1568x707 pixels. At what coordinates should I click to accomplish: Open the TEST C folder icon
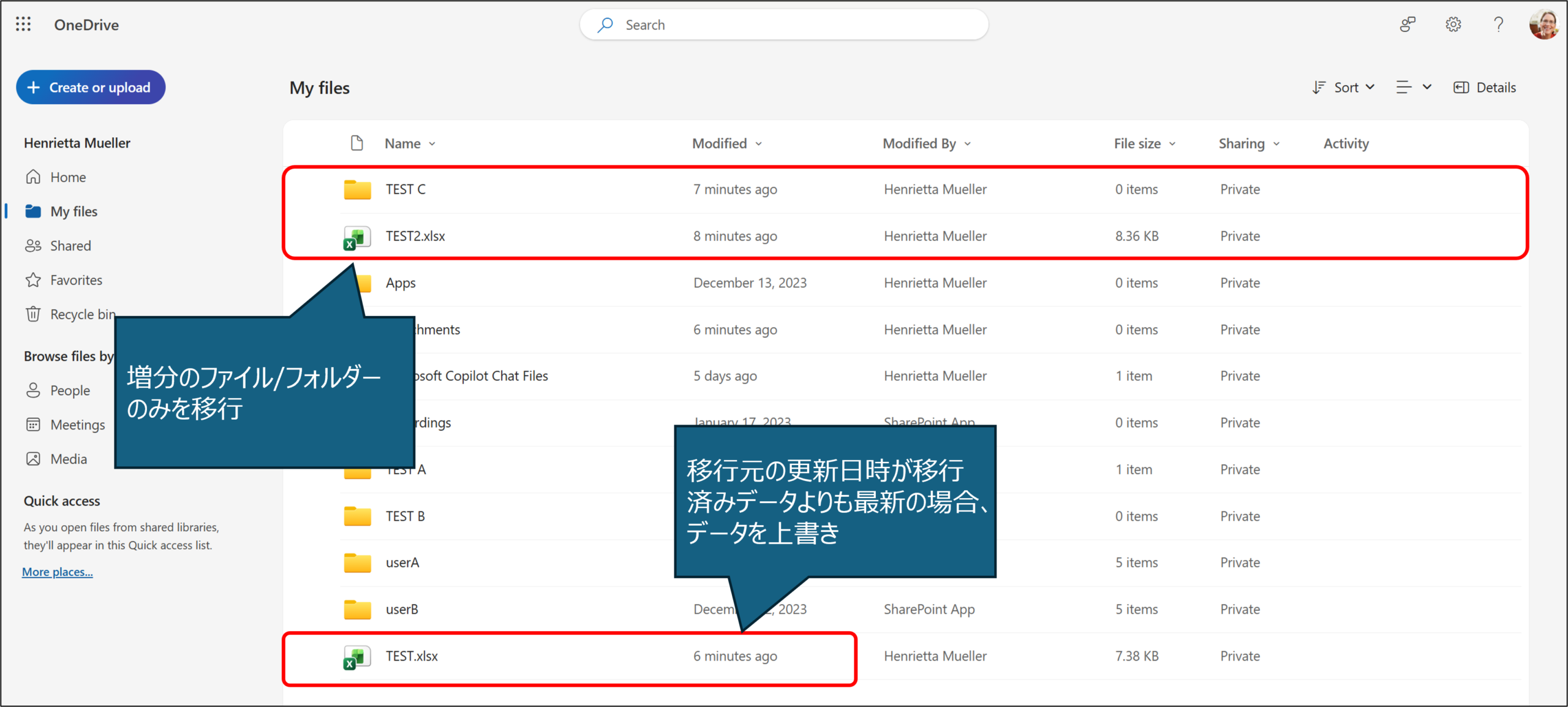[357, 190]
